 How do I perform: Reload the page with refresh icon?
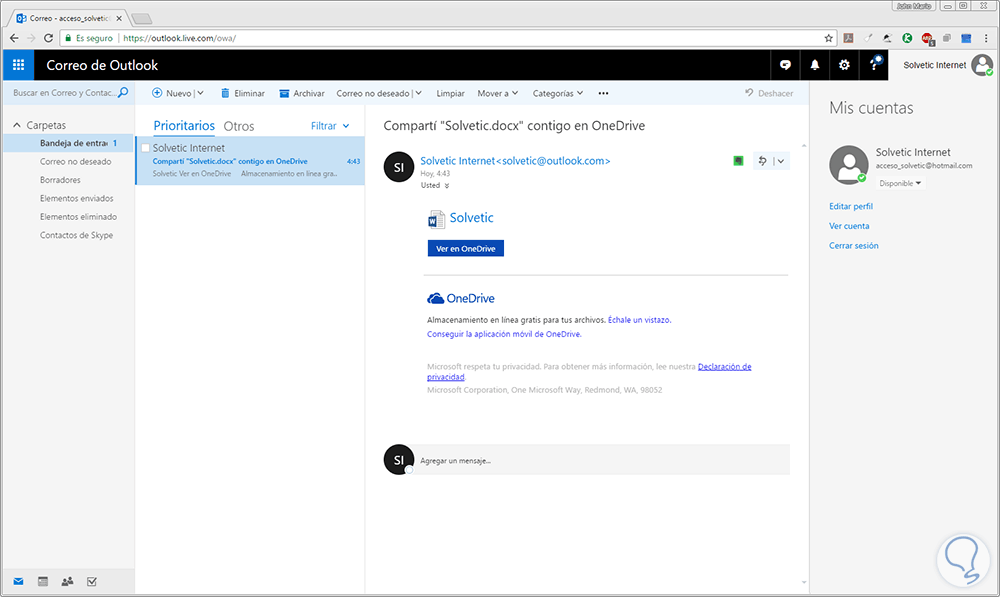pyautogui.click(x=48, y=38)
